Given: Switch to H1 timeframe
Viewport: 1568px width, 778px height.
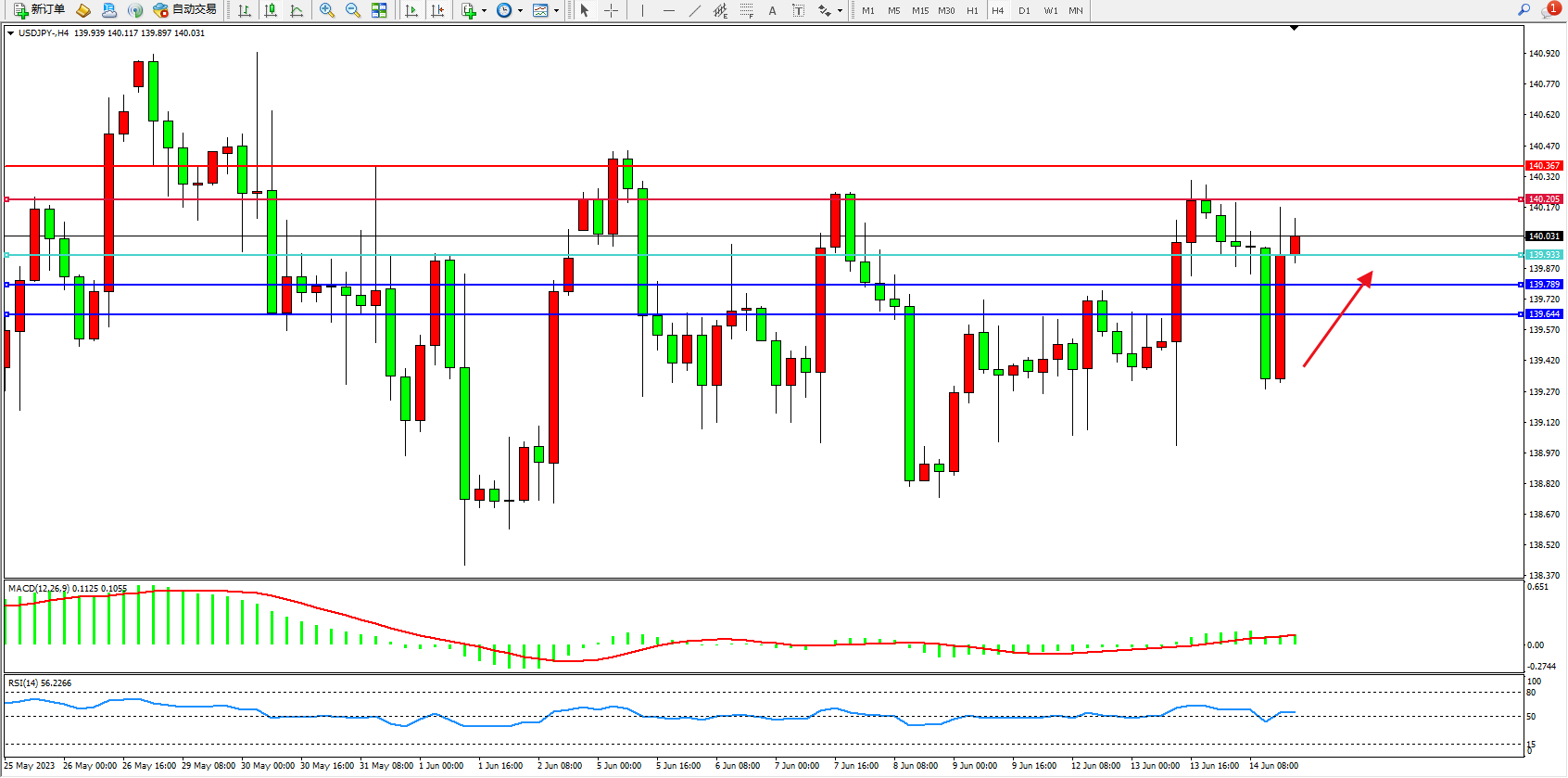Looking at the screenshot, I should tap(972, 10).
